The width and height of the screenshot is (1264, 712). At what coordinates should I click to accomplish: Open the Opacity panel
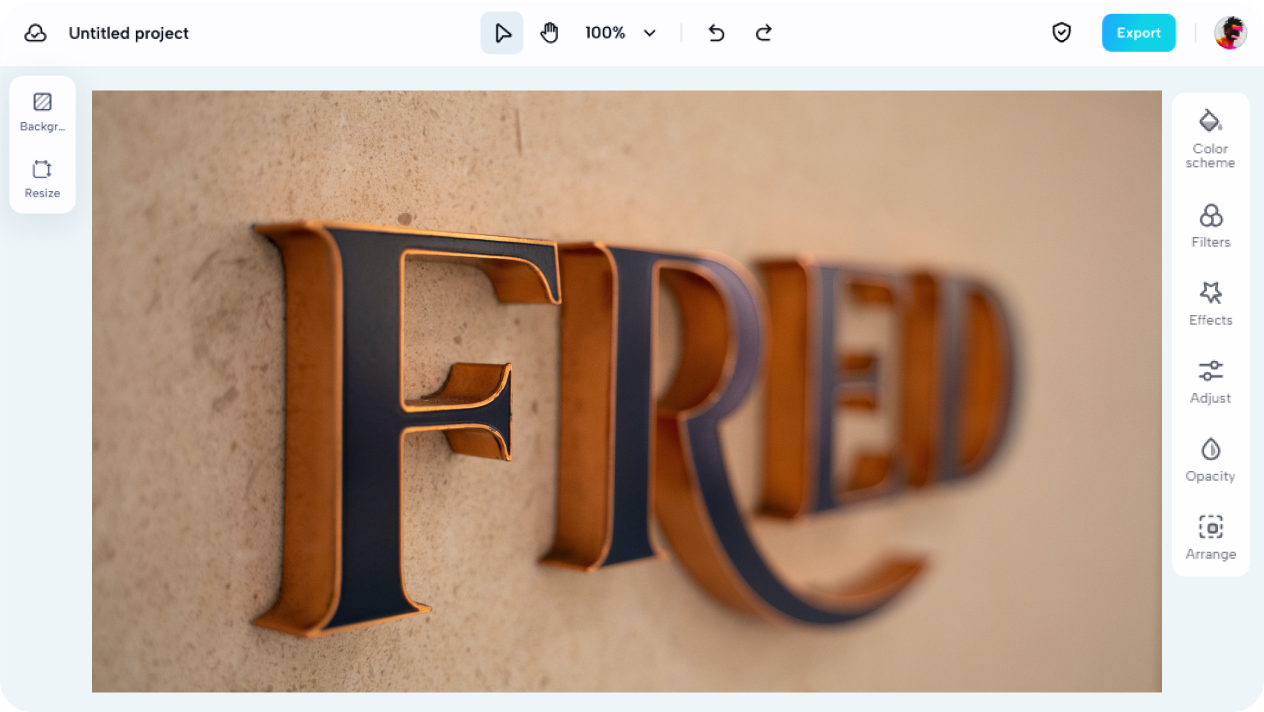[x=1210, y=460]
